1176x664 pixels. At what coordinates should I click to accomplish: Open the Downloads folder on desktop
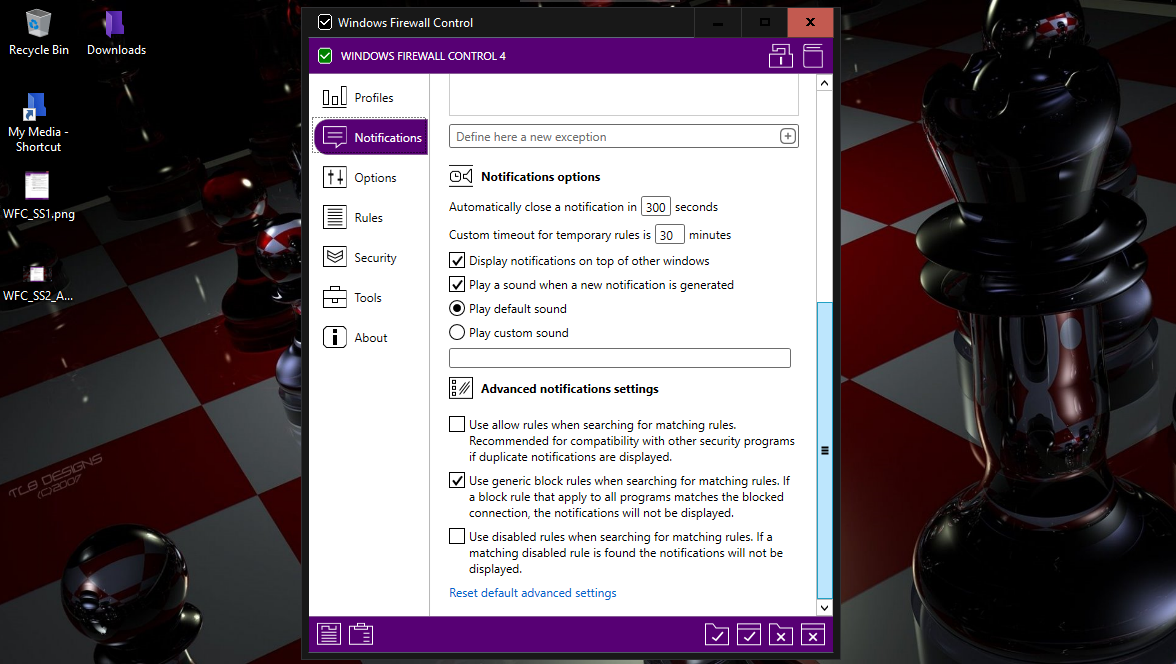pyautogui.click(x=116, y=32)
